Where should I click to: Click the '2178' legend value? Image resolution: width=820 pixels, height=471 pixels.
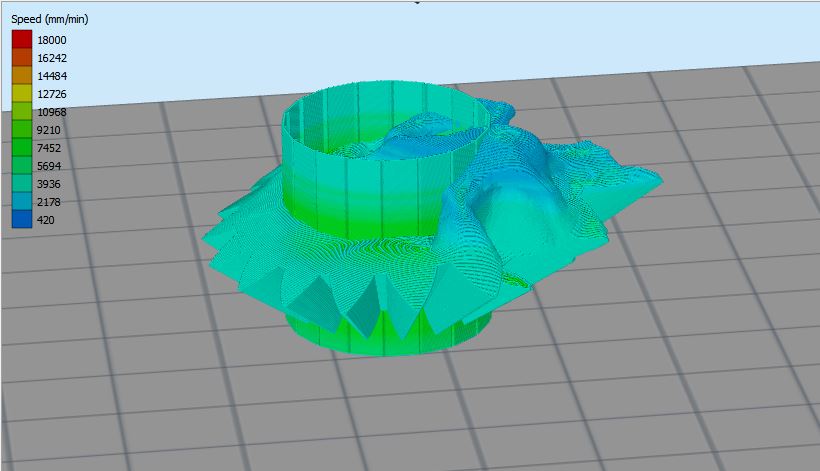pos(49,202)
